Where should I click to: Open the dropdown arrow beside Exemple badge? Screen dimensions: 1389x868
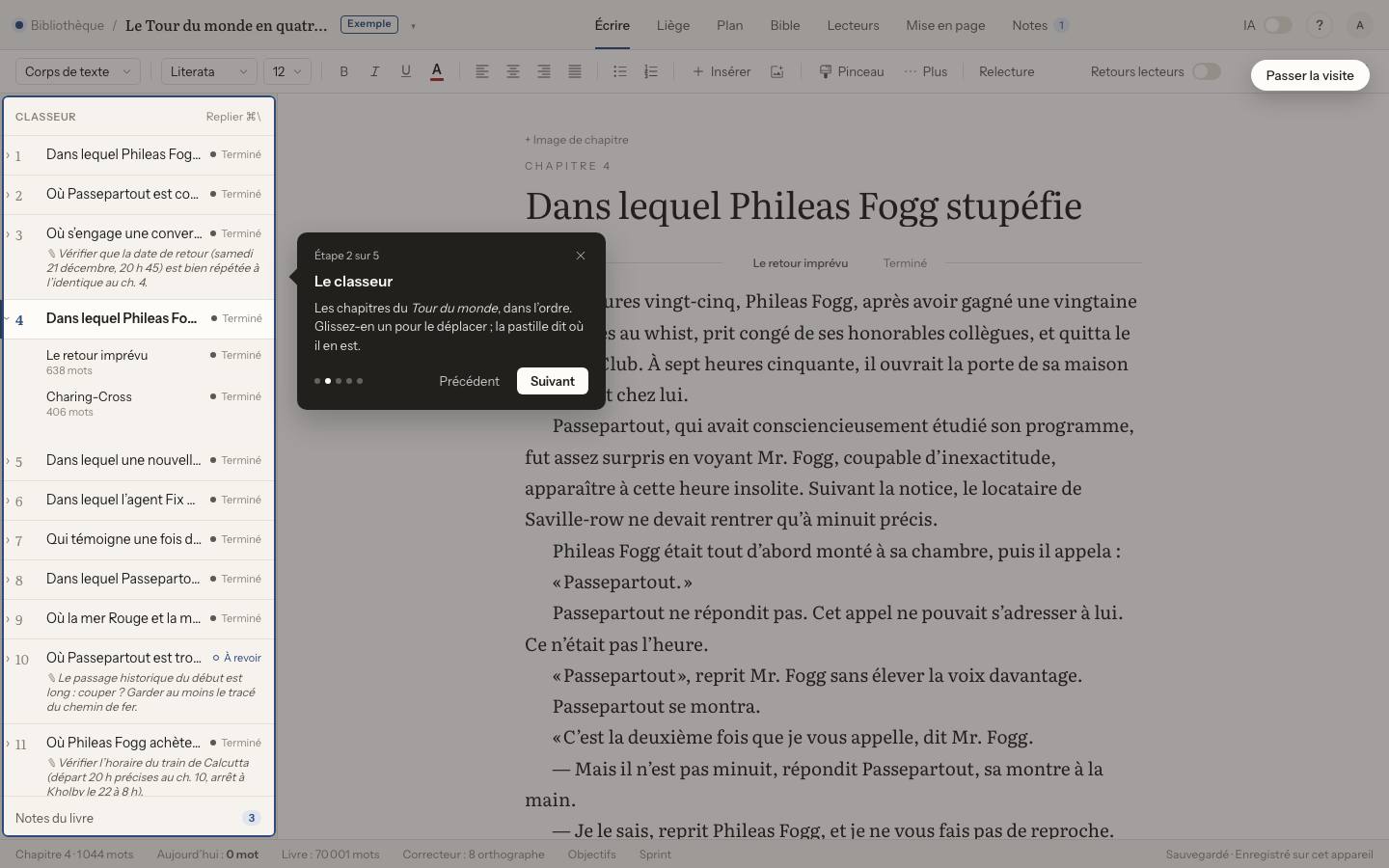(413, 26)
